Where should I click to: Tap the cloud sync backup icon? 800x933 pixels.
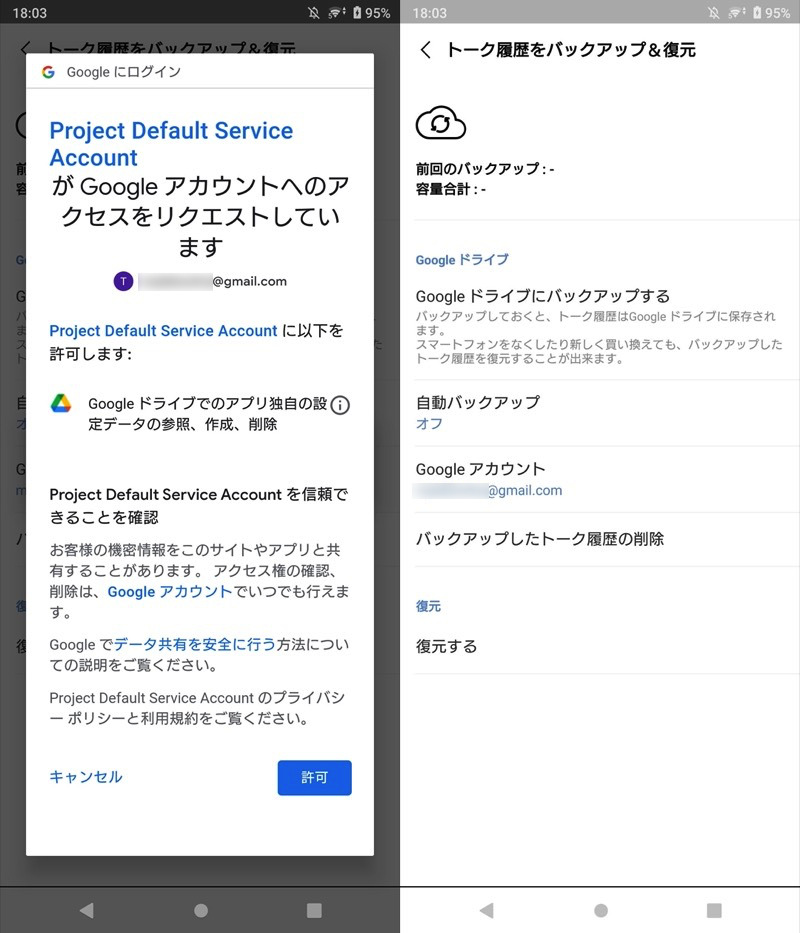coord(440,124)
